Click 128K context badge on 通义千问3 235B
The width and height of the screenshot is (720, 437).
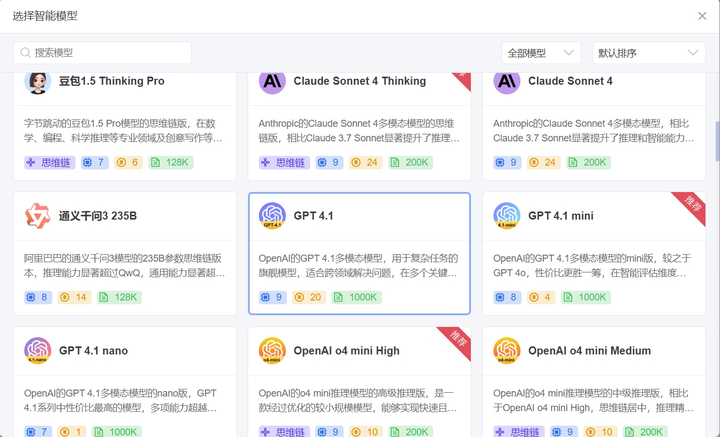tap(119, 297)
